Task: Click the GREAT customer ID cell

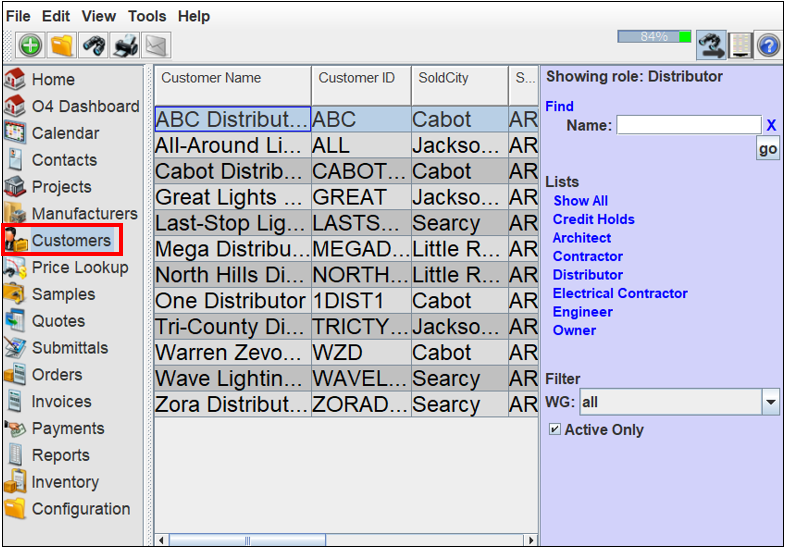Action: (x=361, y=197)
